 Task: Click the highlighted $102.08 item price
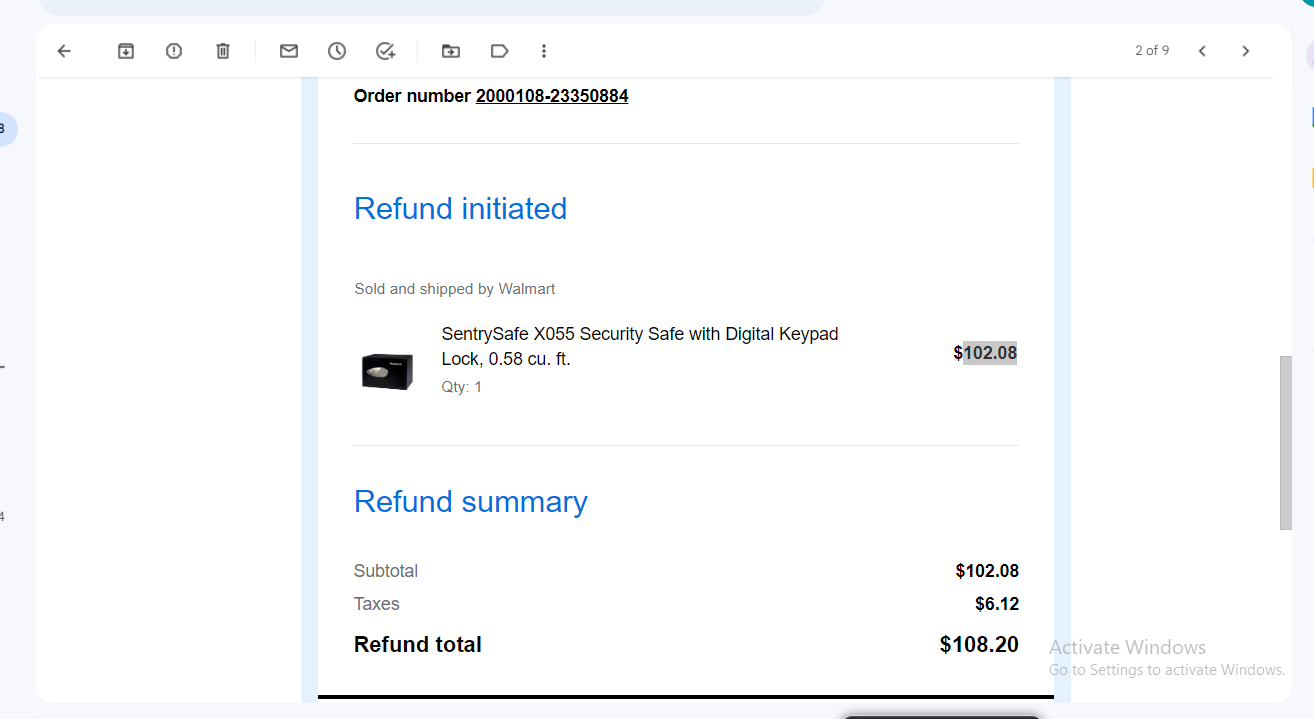click(x=985, y=353)
